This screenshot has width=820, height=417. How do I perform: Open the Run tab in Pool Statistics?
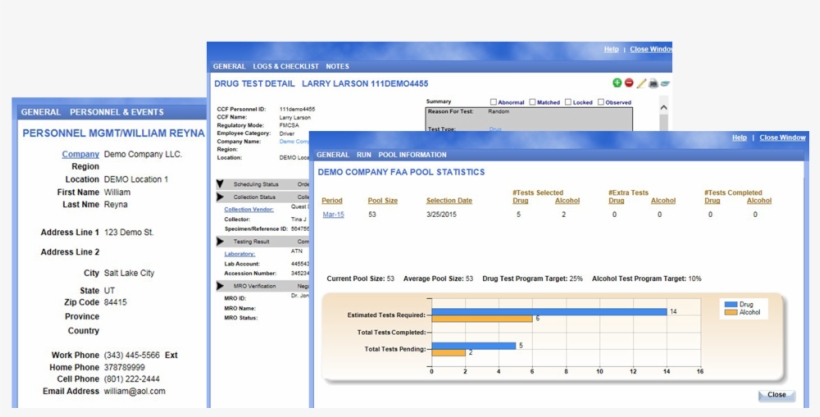click(364, 155)
